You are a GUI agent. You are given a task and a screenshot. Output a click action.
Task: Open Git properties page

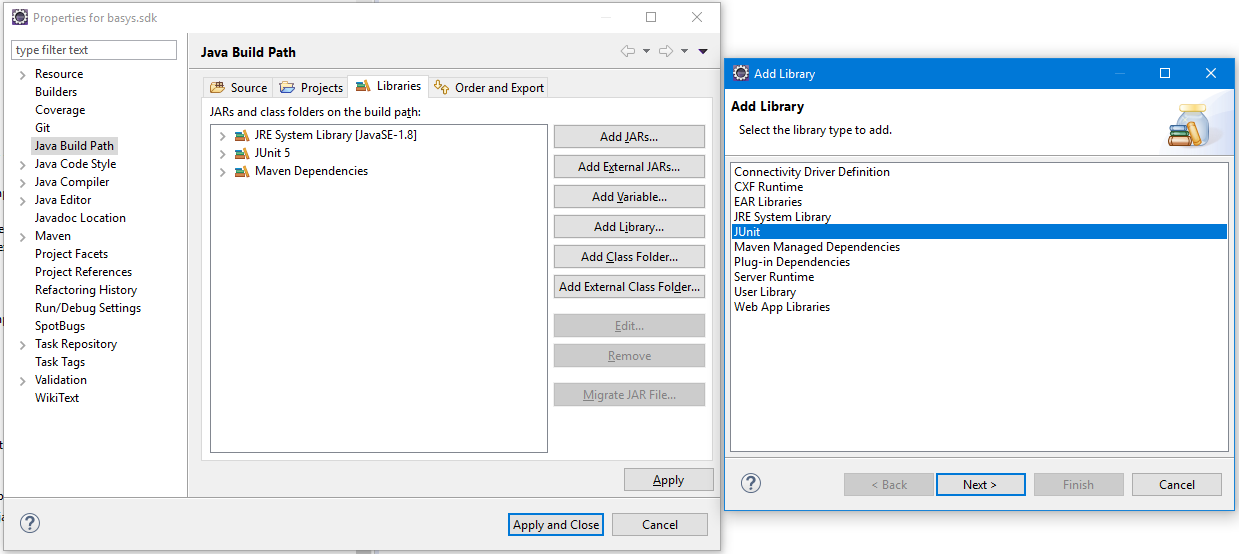tap(42, 128)
